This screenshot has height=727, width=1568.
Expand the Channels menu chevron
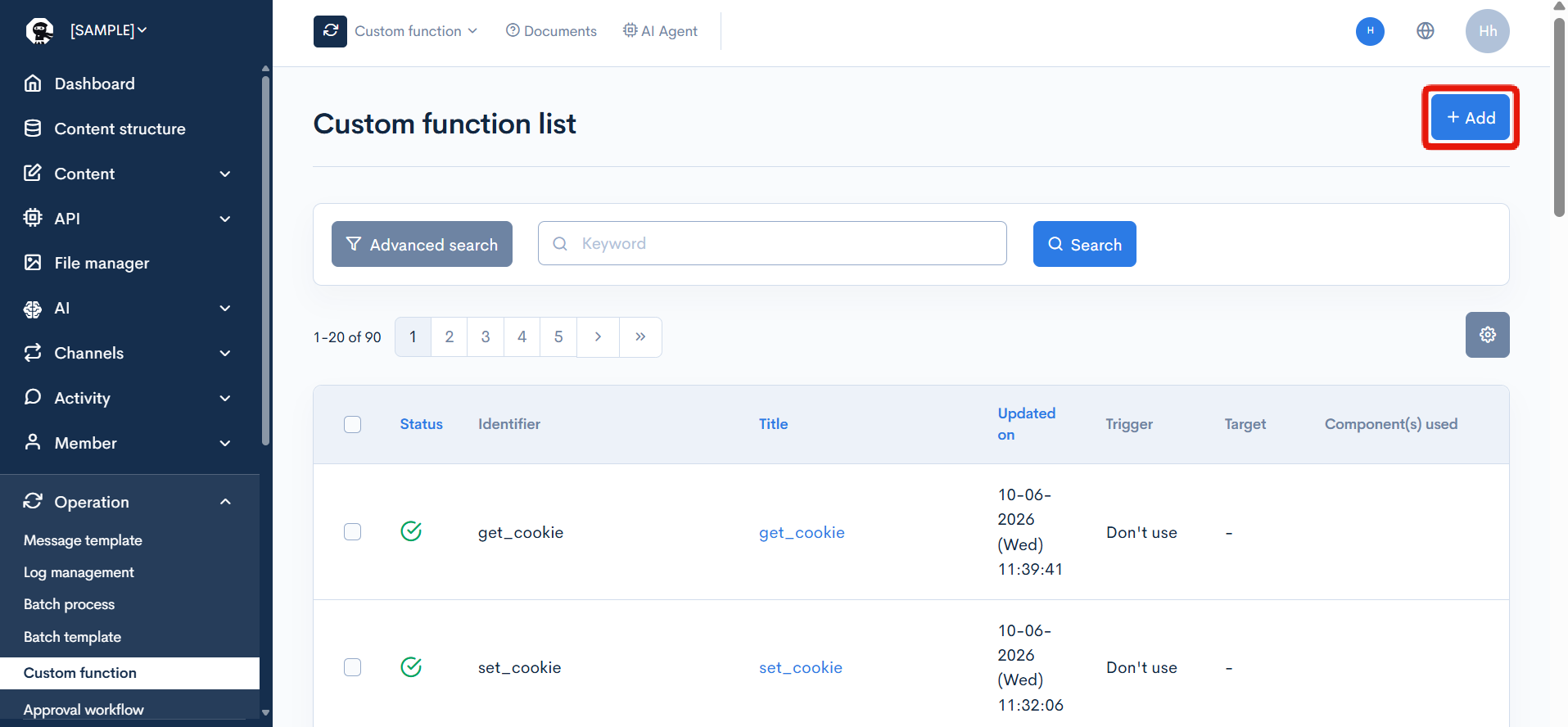(x=225, y=353)
